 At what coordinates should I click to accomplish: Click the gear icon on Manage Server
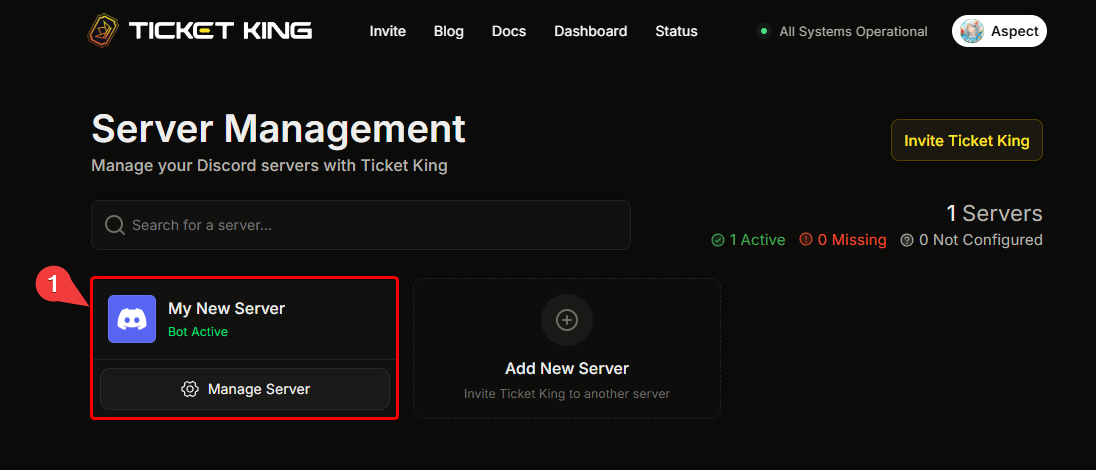pyautogui.click(x=190, y=389)
